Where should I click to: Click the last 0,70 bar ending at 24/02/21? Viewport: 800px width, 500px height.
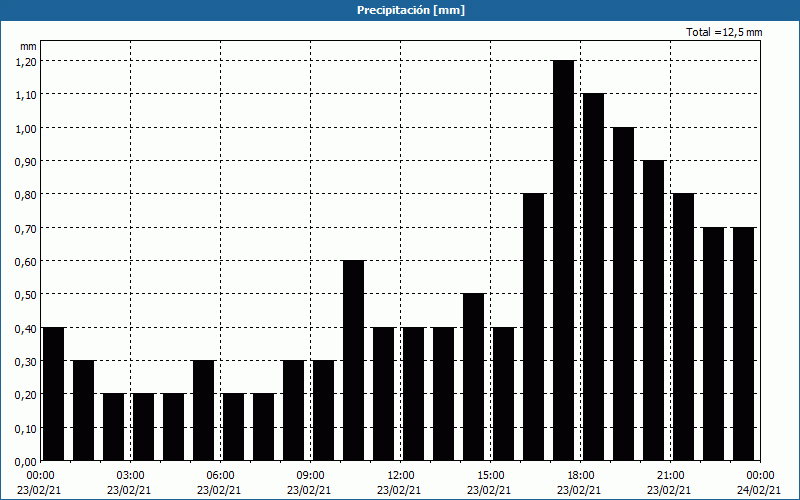tap(743, 344)
